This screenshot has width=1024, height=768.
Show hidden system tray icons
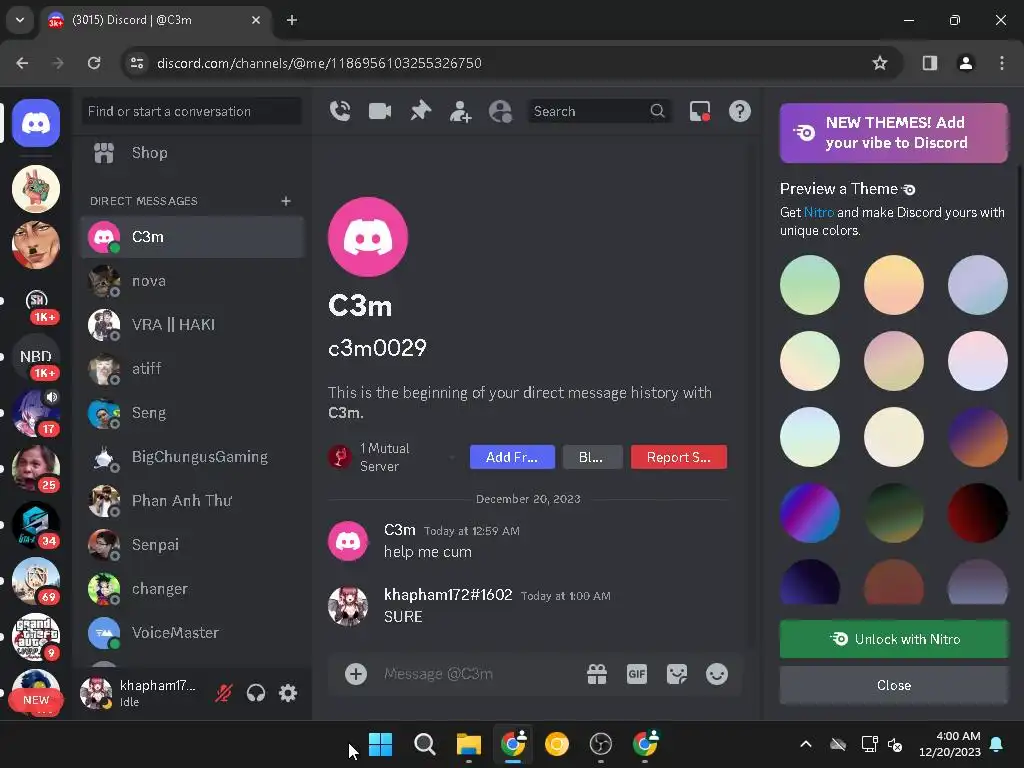coord(806,744)
